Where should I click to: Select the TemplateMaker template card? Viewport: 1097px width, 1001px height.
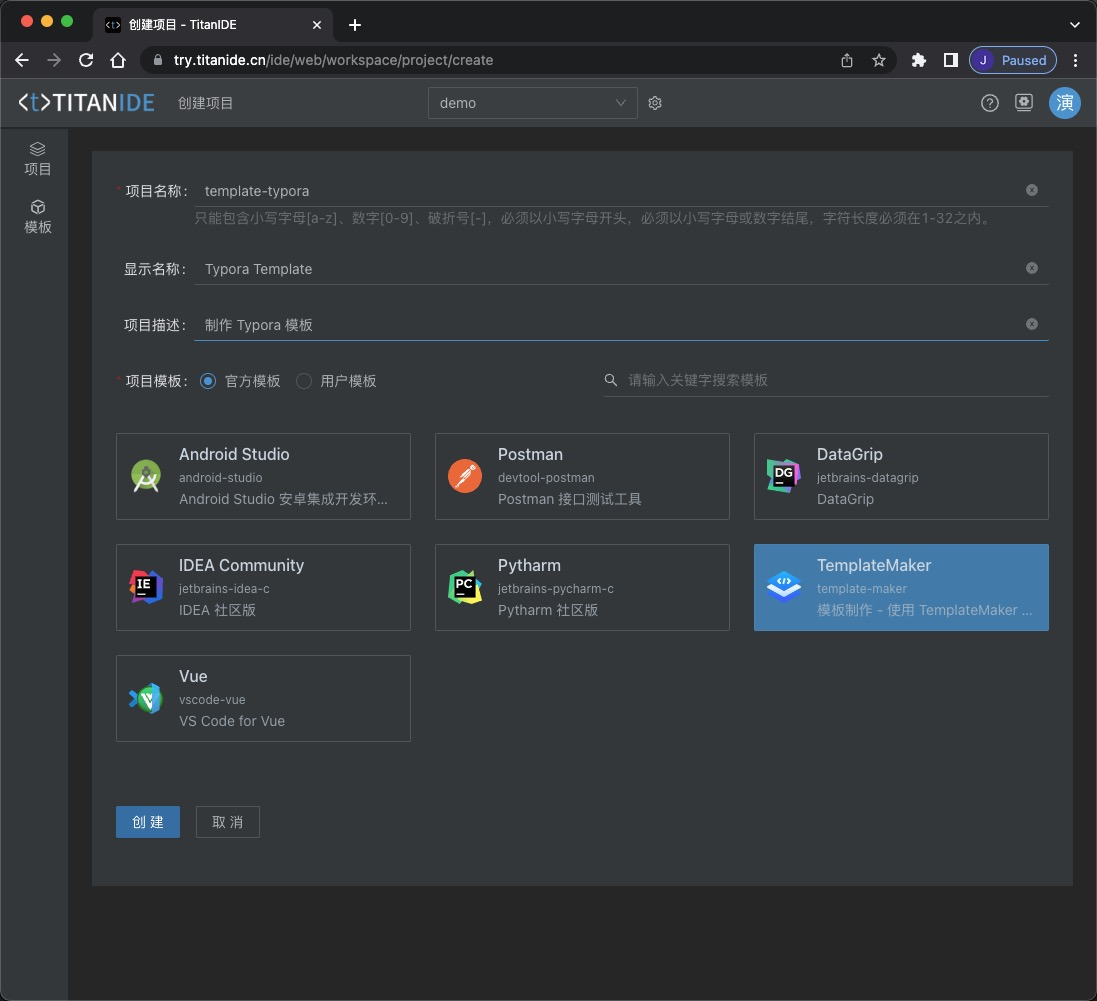pyautogui.click(x=901, y=587)
